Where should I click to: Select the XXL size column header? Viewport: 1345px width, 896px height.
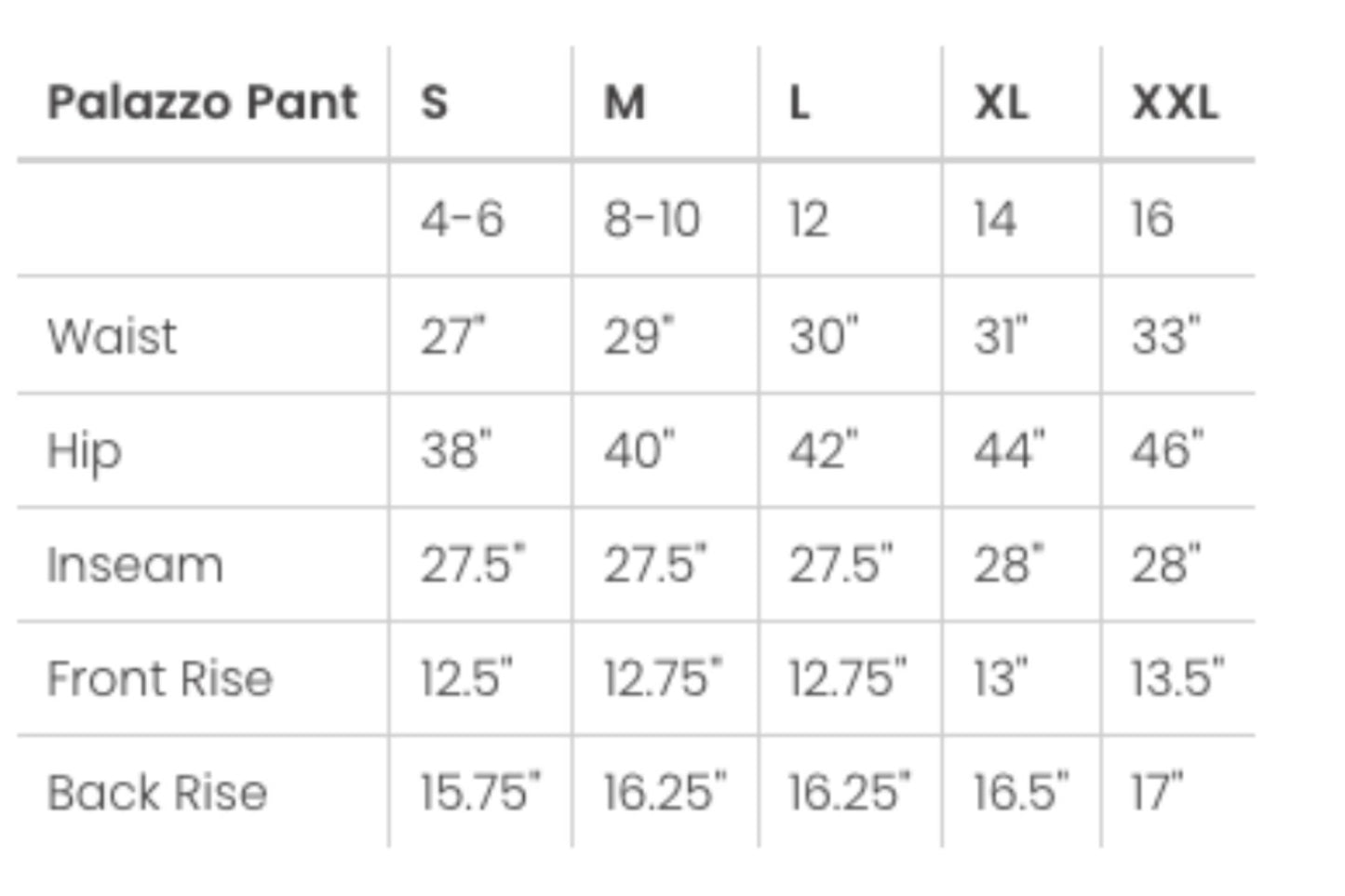click(x=1175, y=102)
